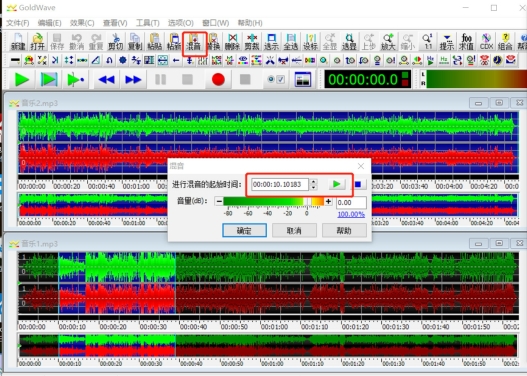
Task: Click the grey Stop recording square
Action: pyautogui.click(x=245, y=80)
